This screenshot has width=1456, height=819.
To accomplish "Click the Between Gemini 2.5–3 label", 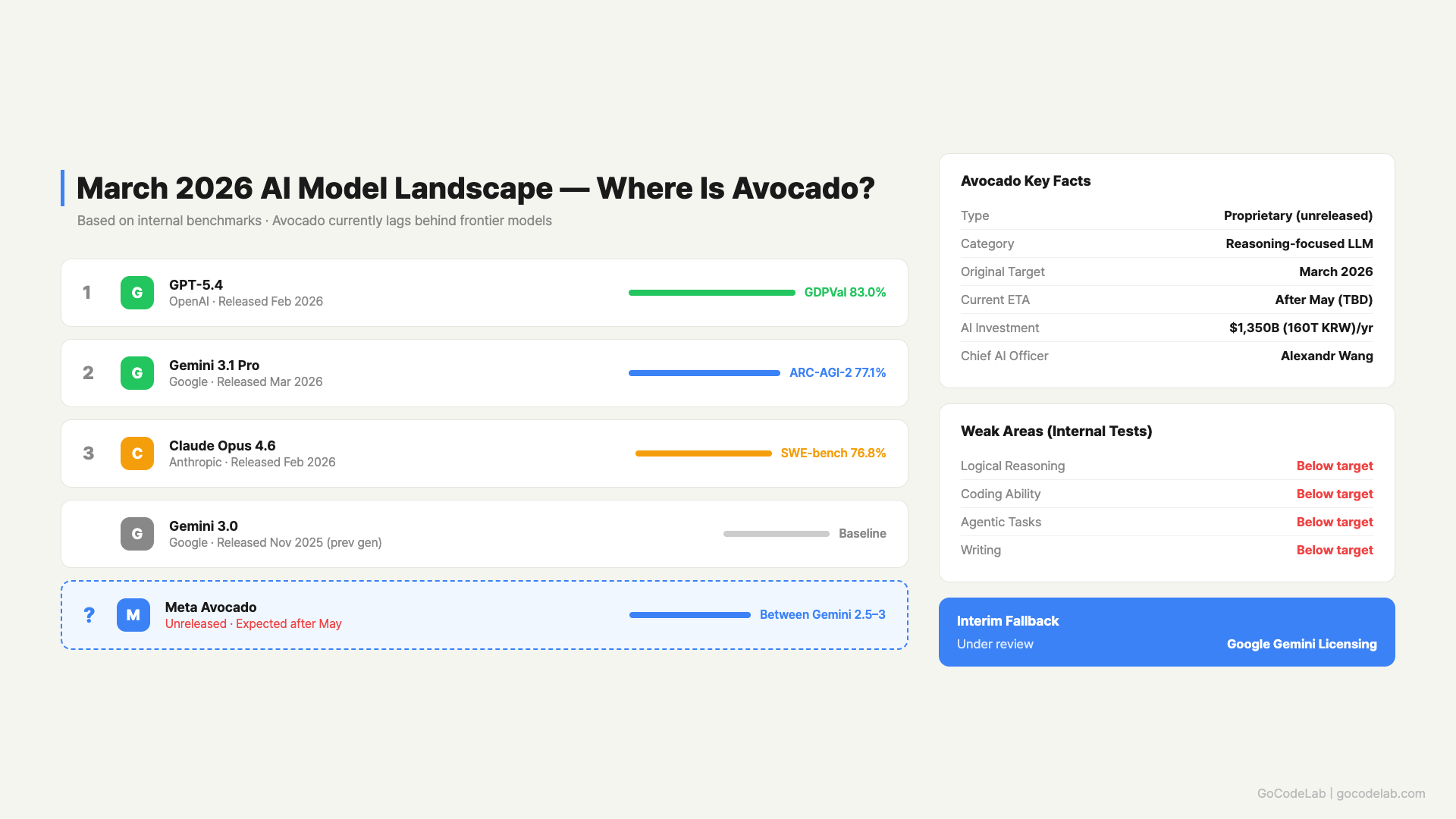I will [822, 615].
